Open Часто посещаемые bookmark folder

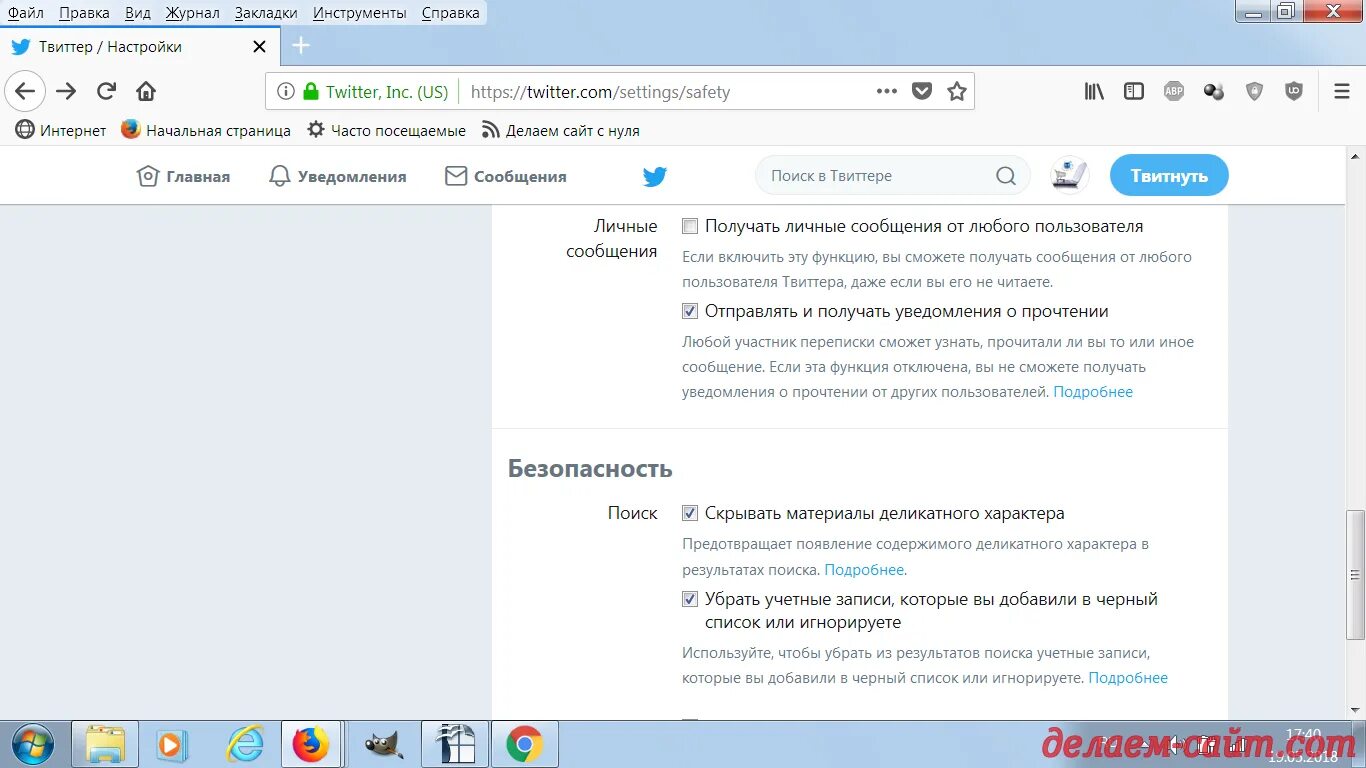click(386, 130)
